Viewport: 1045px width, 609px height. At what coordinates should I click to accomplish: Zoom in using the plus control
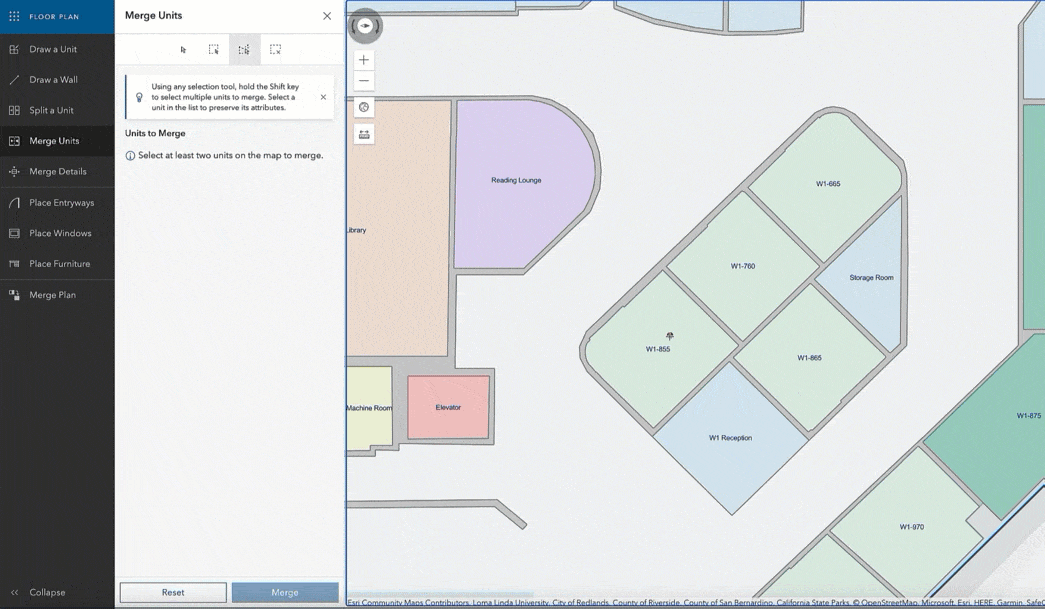[364, 59]
